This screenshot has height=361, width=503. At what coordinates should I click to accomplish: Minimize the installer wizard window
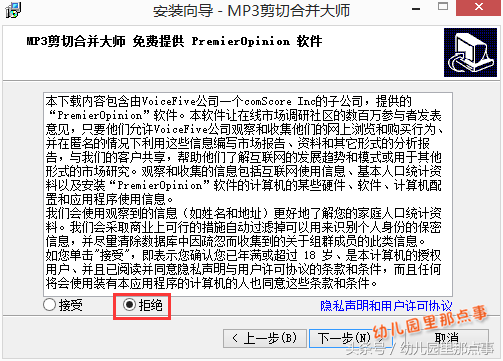click(416, 8)
